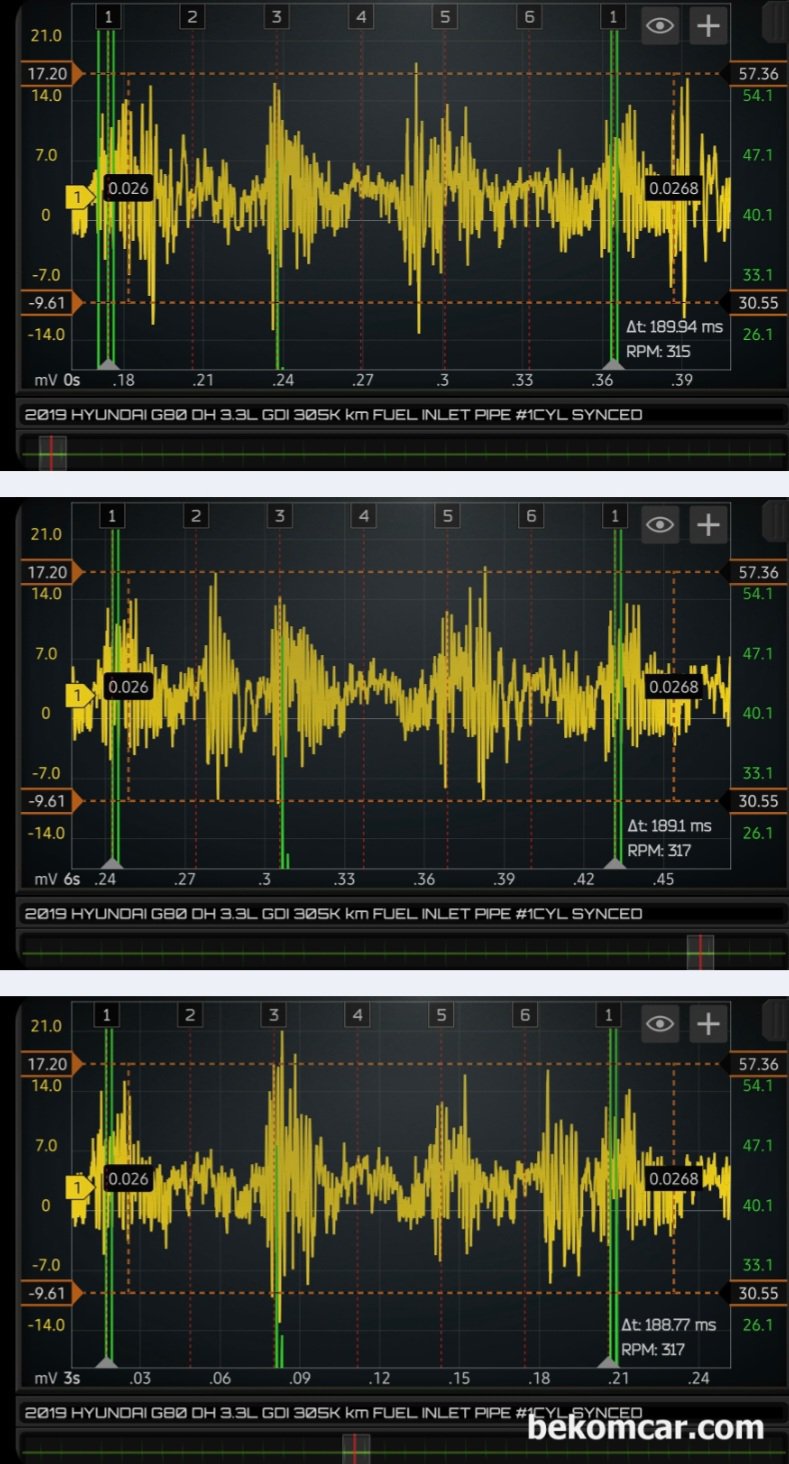
Task: Hit the plus icon in bottom chart
Action: click(708, 1023)
